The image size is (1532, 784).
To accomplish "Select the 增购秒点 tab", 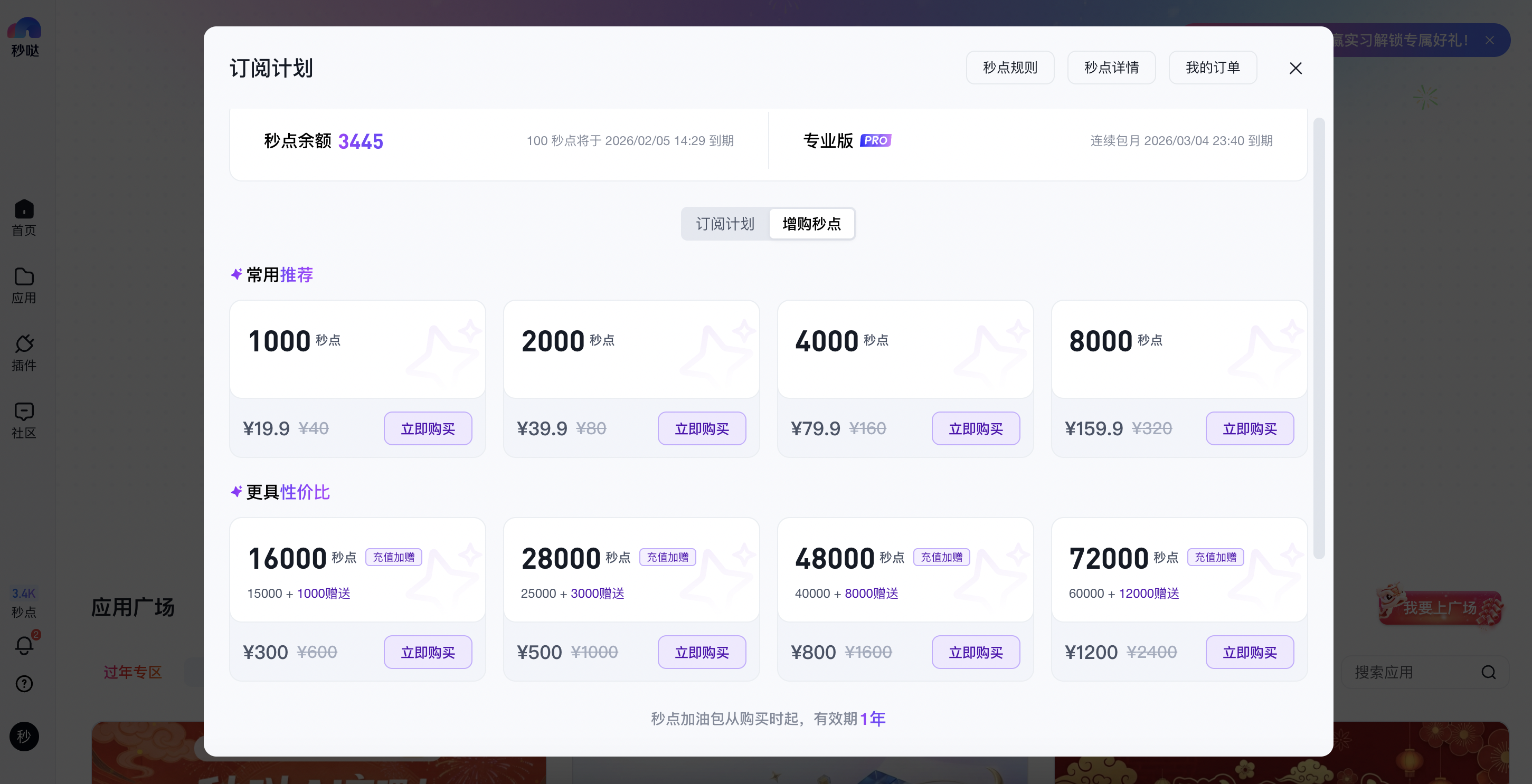I will click(x=812, y=224).
